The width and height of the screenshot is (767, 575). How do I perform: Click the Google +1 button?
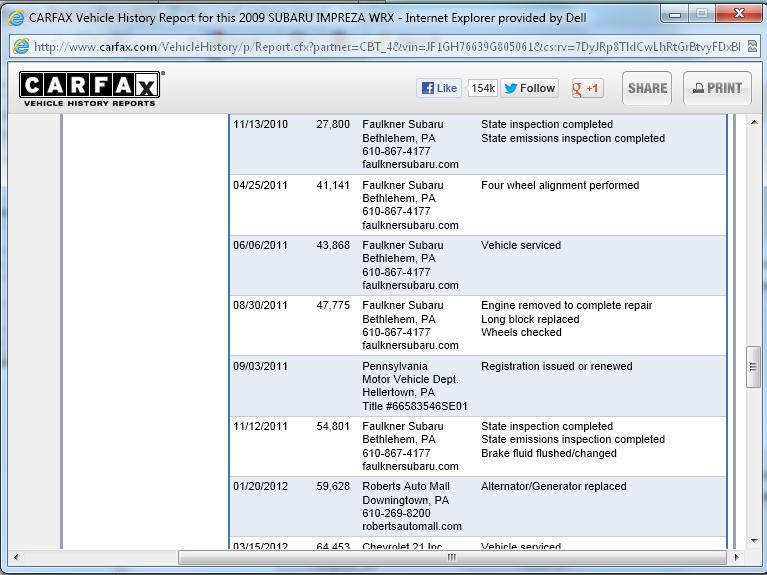(x=587, y=88)
